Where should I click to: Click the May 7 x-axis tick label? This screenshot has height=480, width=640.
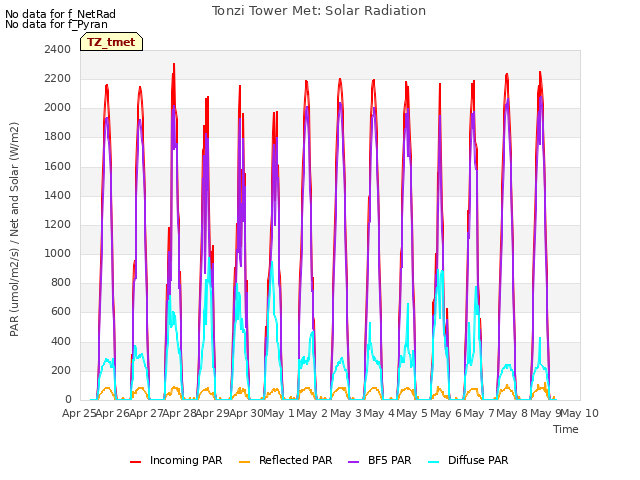(x=479, y=413)
